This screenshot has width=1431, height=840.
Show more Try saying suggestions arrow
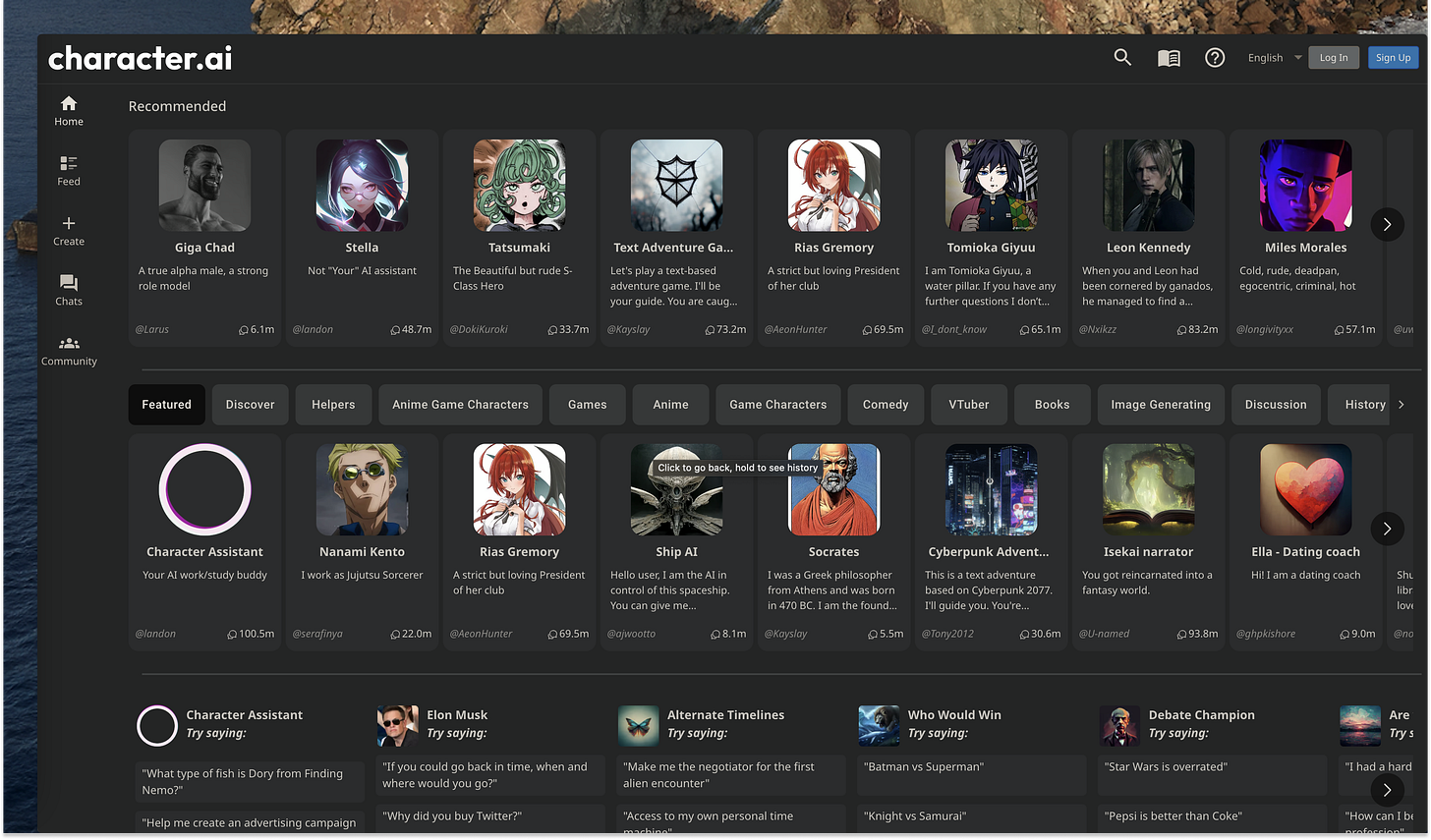coord(1387,790)
